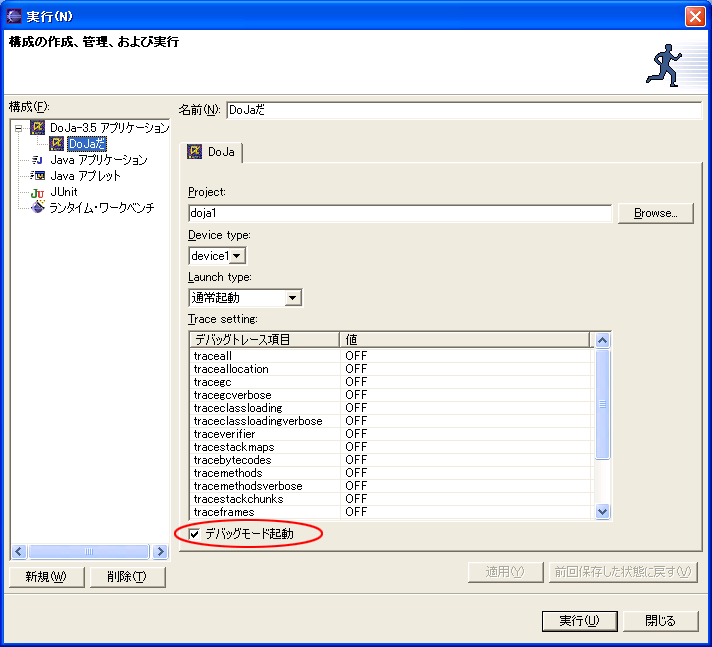
Task: Collapse the DoJa-3.5 アプリケーション tree node
Action: point(18,128)
